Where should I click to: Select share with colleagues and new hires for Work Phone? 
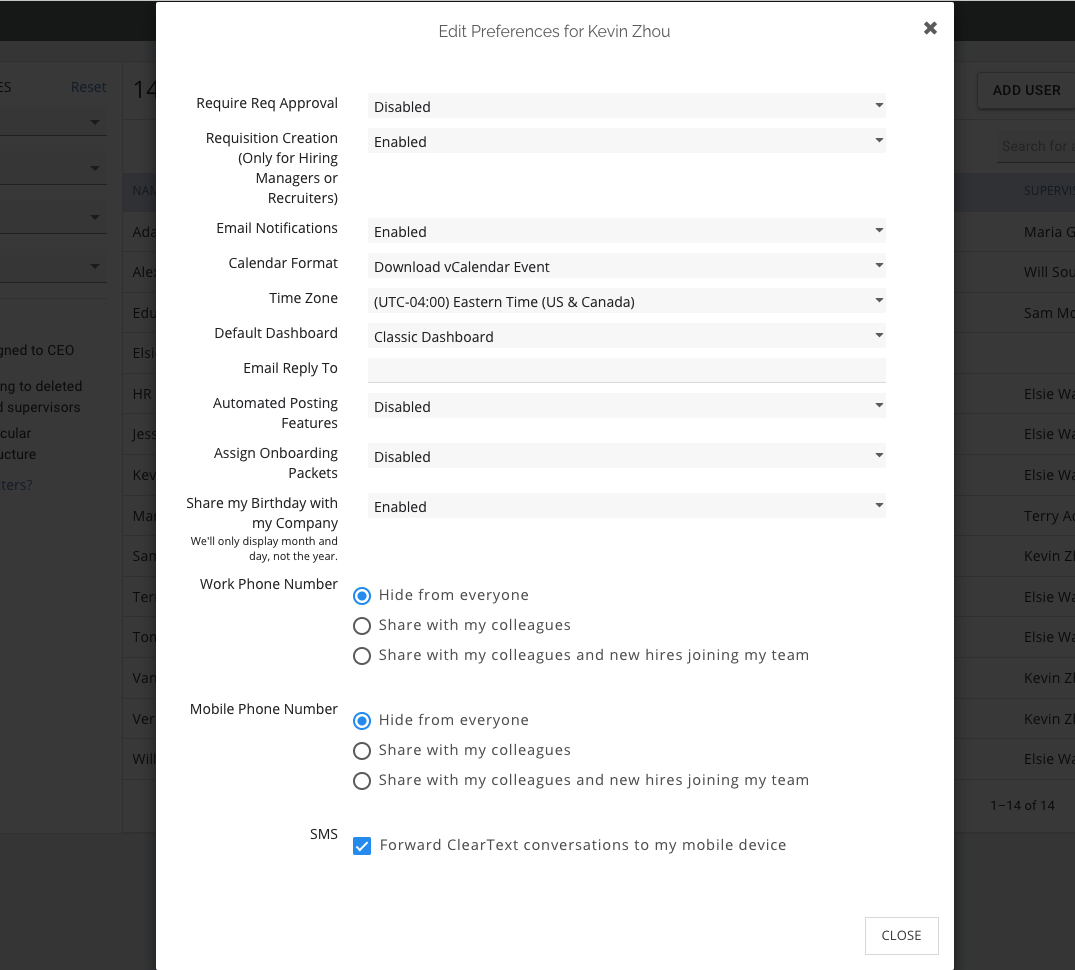362,656
